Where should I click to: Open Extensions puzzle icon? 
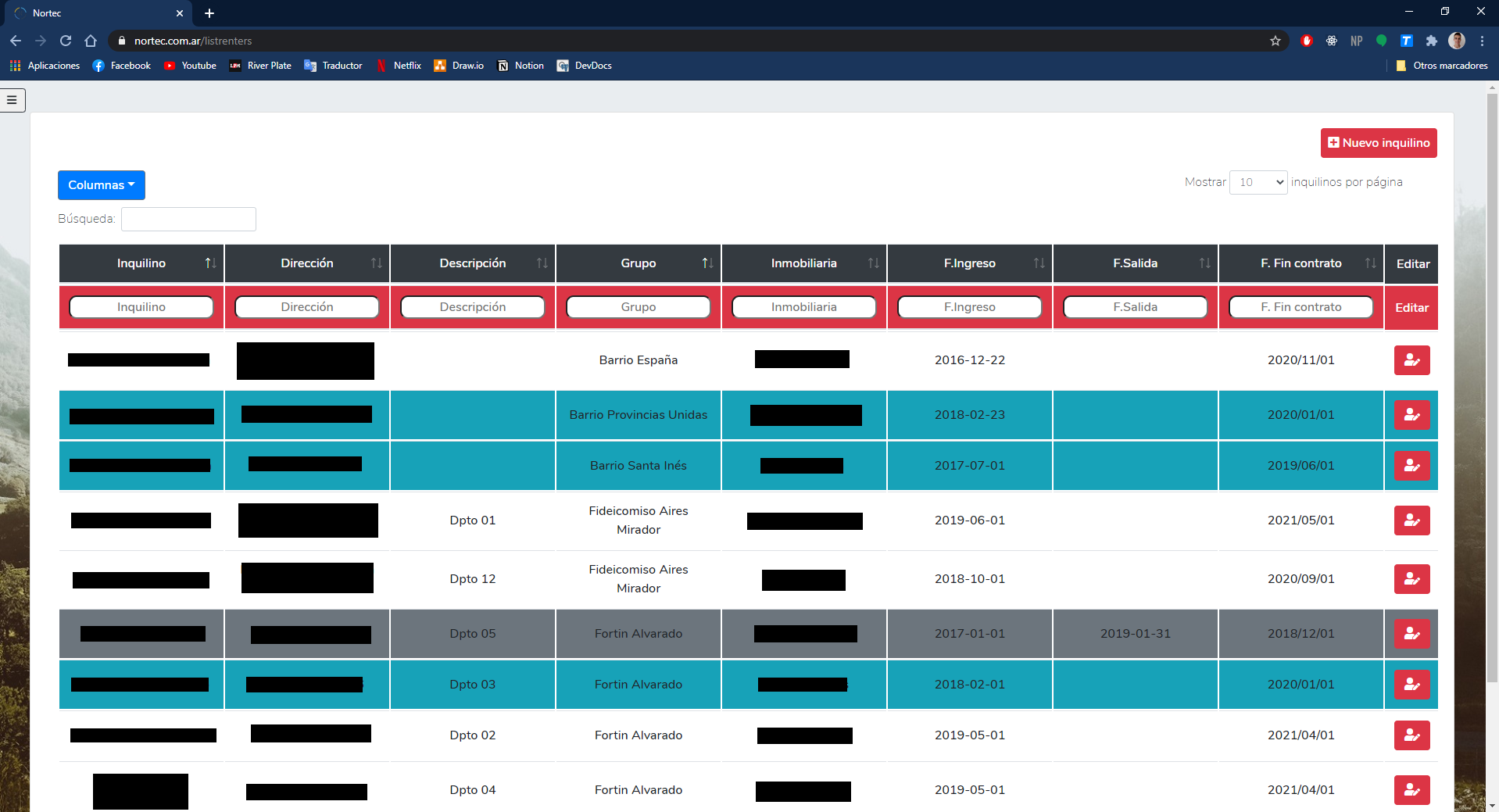pyautogui.click(x=1431, y=41)
